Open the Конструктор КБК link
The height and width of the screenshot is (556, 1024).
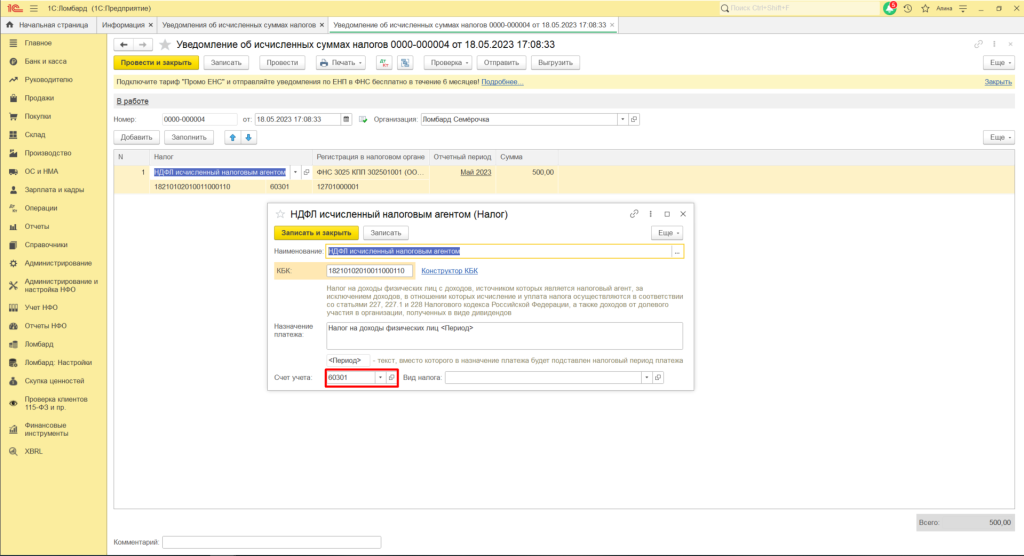450,271
